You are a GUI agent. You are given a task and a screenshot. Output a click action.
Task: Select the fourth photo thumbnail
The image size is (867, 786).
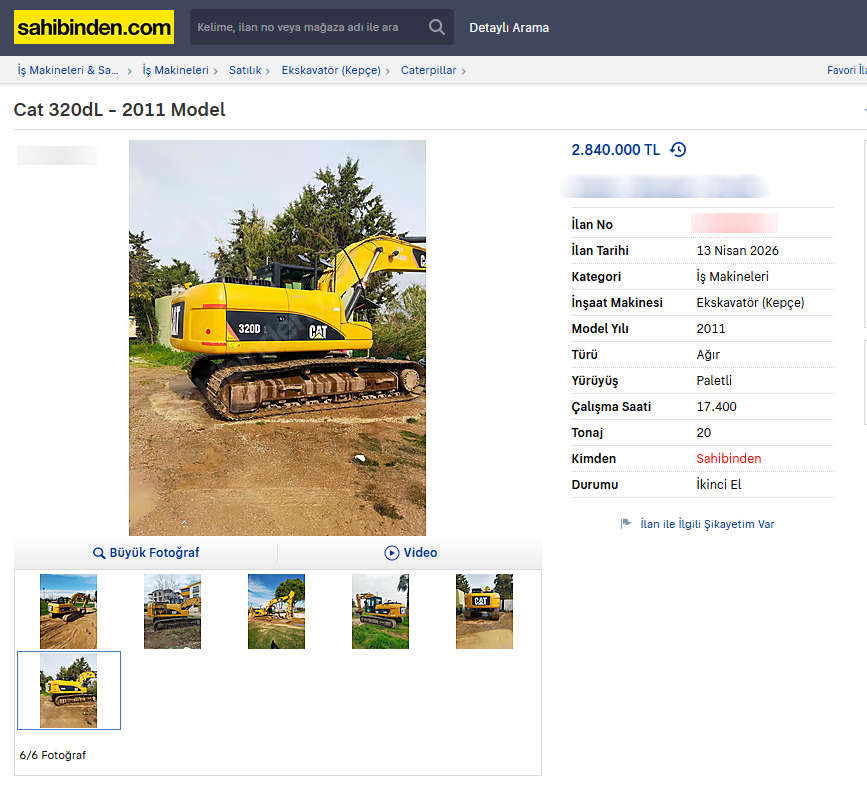pos(380,611)
